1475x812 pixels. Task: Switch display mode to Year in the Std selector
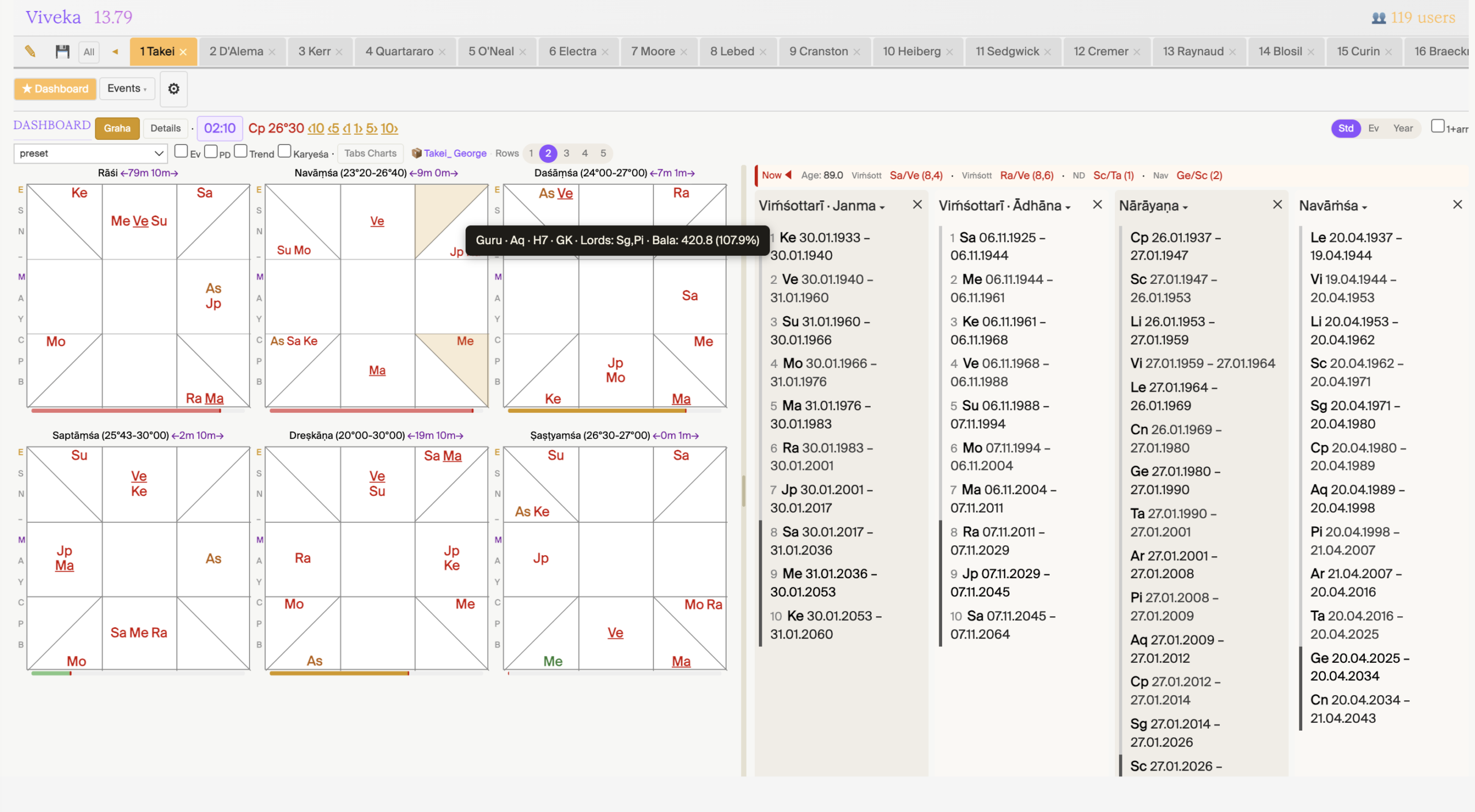[1403, 128]
